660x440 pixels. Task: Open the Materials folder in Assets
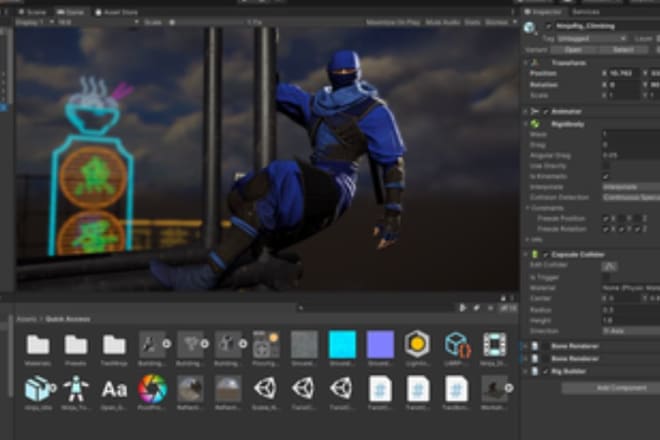tap(38, 345)
